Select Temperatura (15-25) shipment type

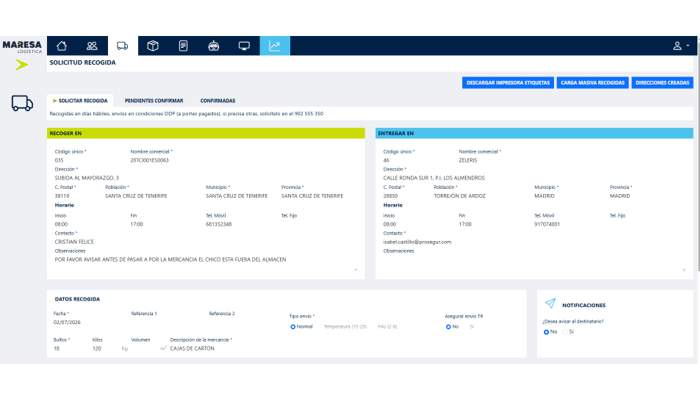click(345, 327)
